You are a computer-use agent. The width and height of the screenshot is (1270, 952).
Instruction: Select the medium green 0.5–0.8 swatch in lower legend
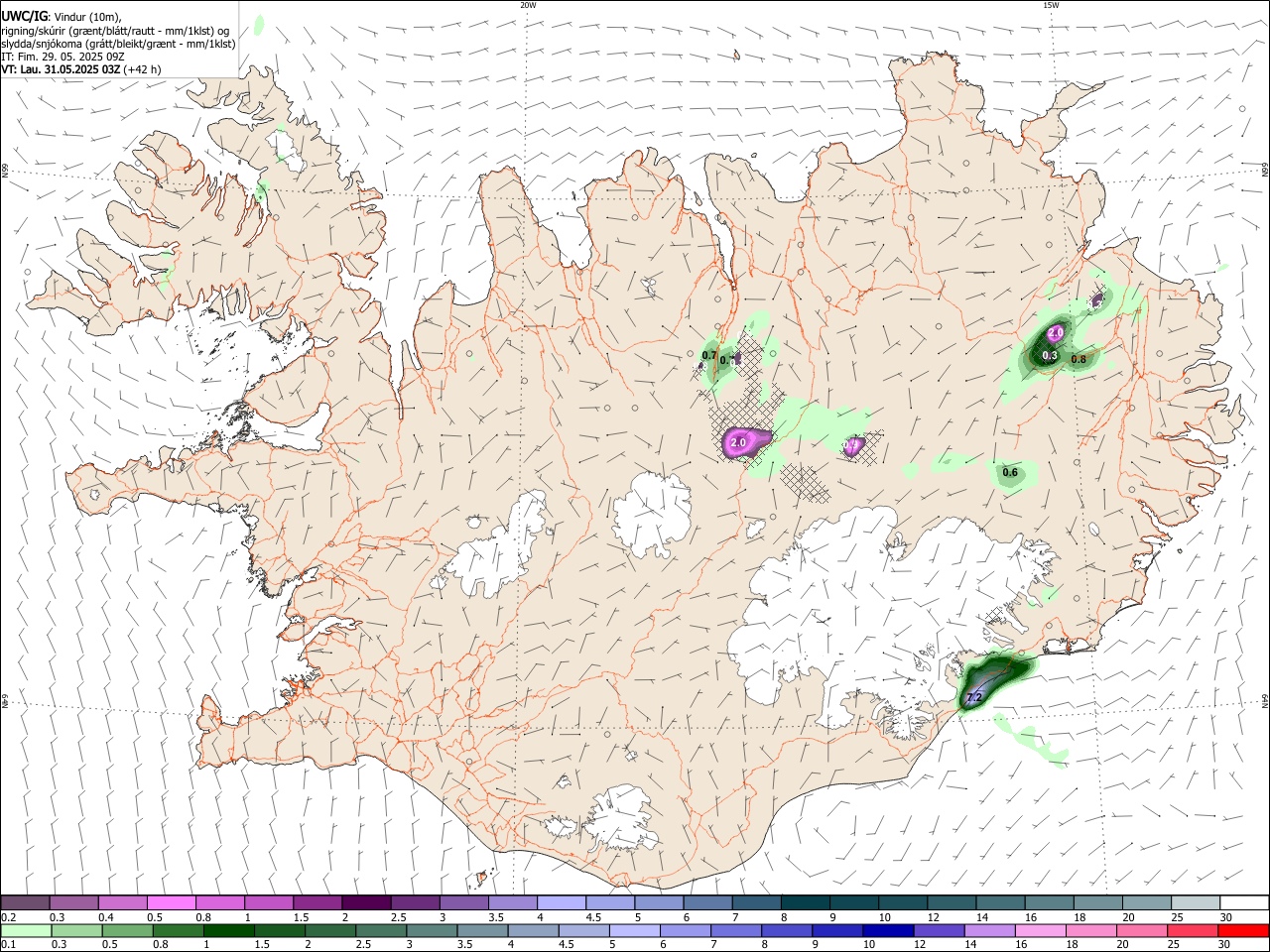coord(127,931)
